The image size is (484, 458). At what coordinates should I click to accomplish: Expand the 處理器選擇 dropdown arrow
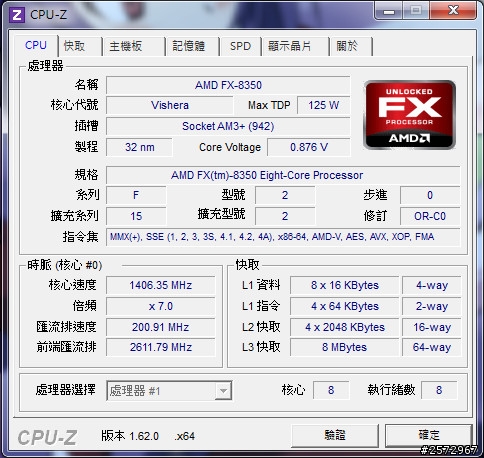coord(223,391)
